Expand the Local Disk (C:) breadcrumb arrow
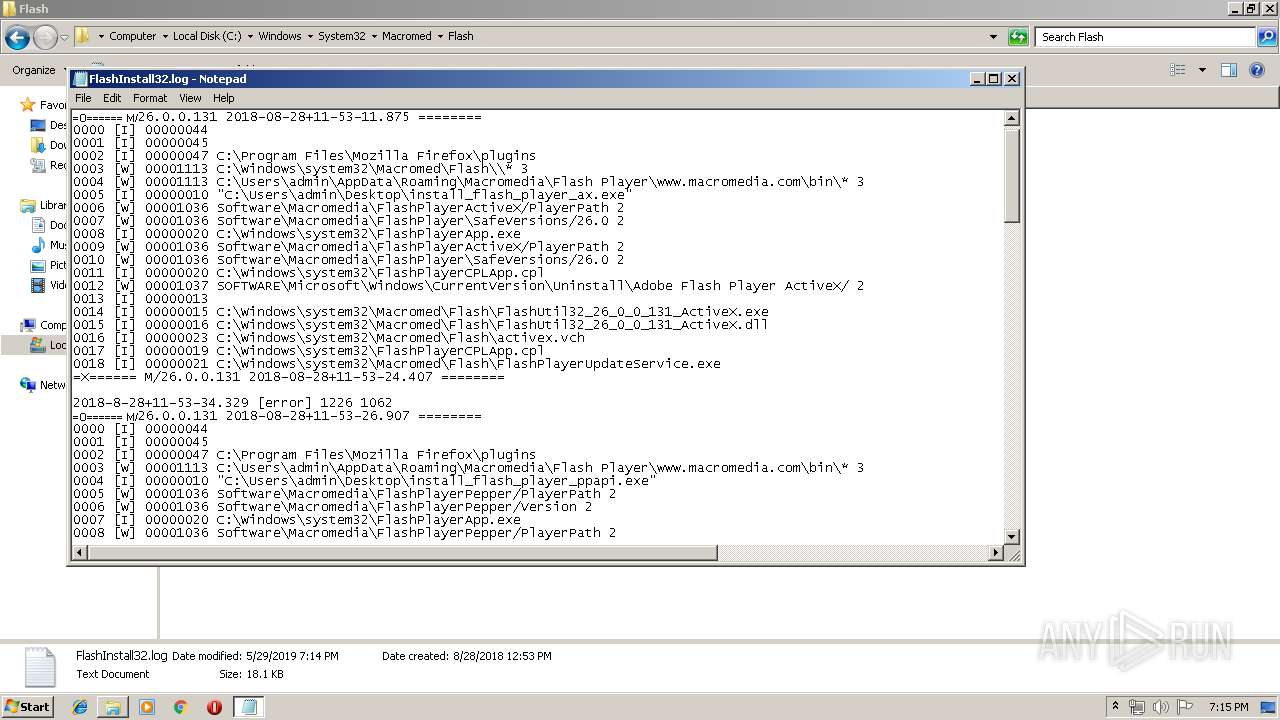 pos(250,36)
